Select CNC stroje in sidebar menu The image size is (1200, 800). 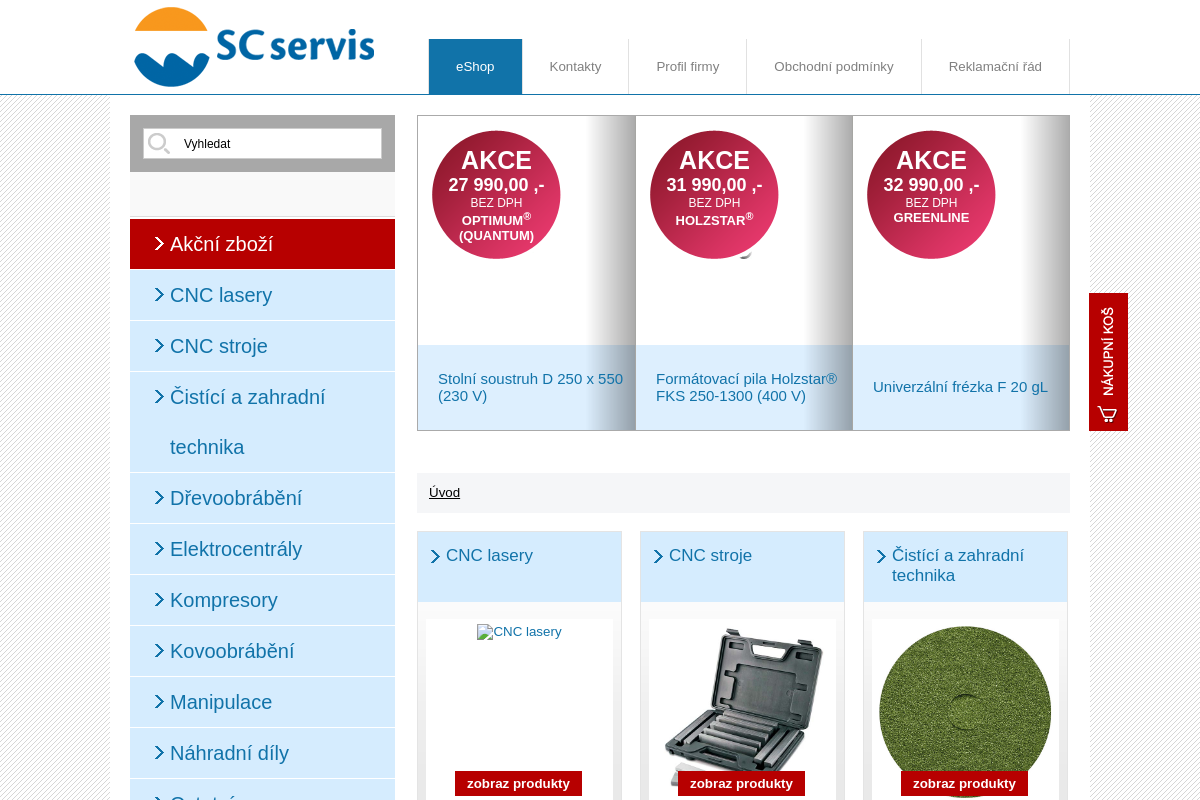[262, 346]
